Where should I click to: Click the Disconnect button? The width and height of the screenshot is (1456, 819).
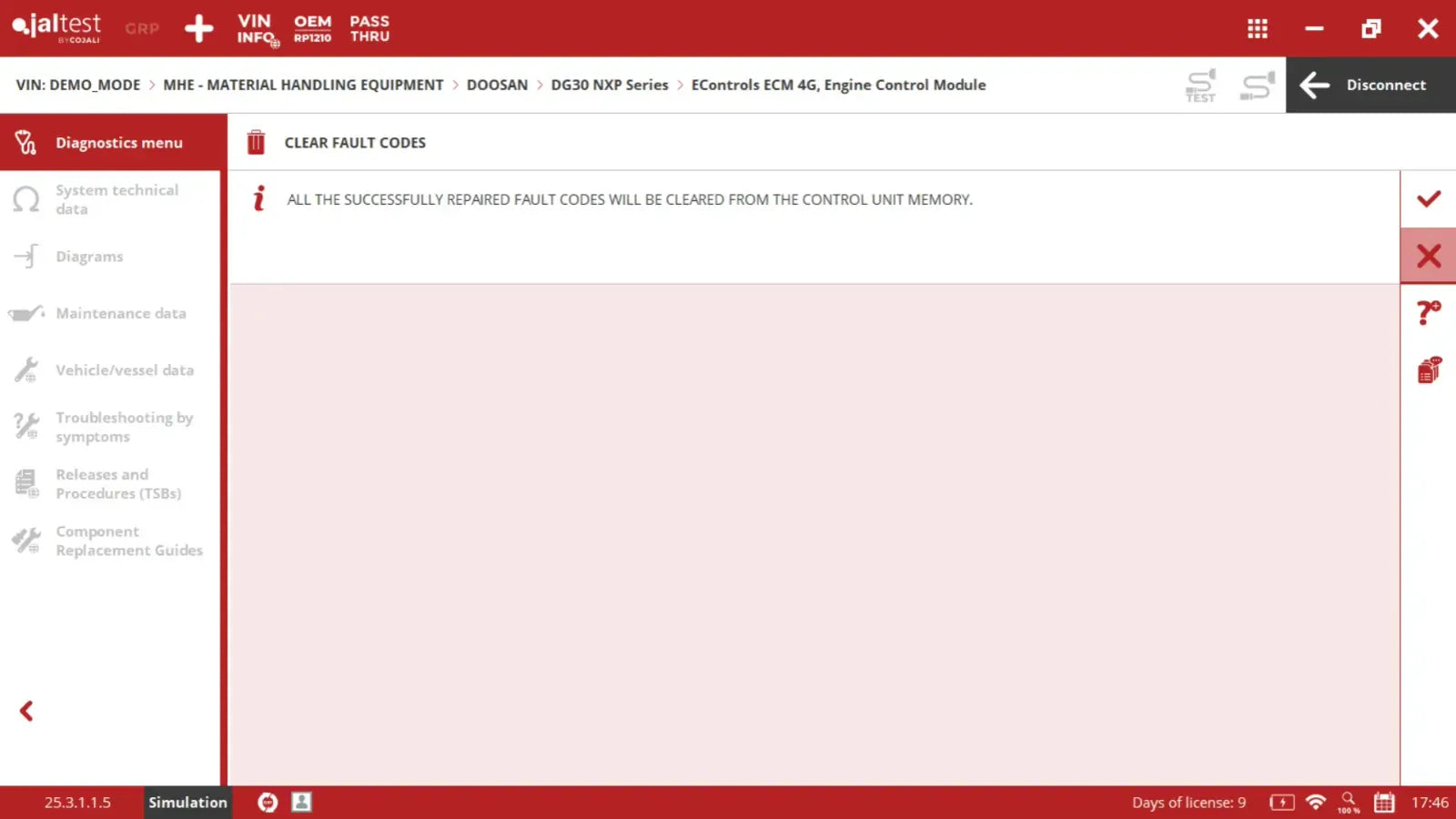[x=1370, y=85]
